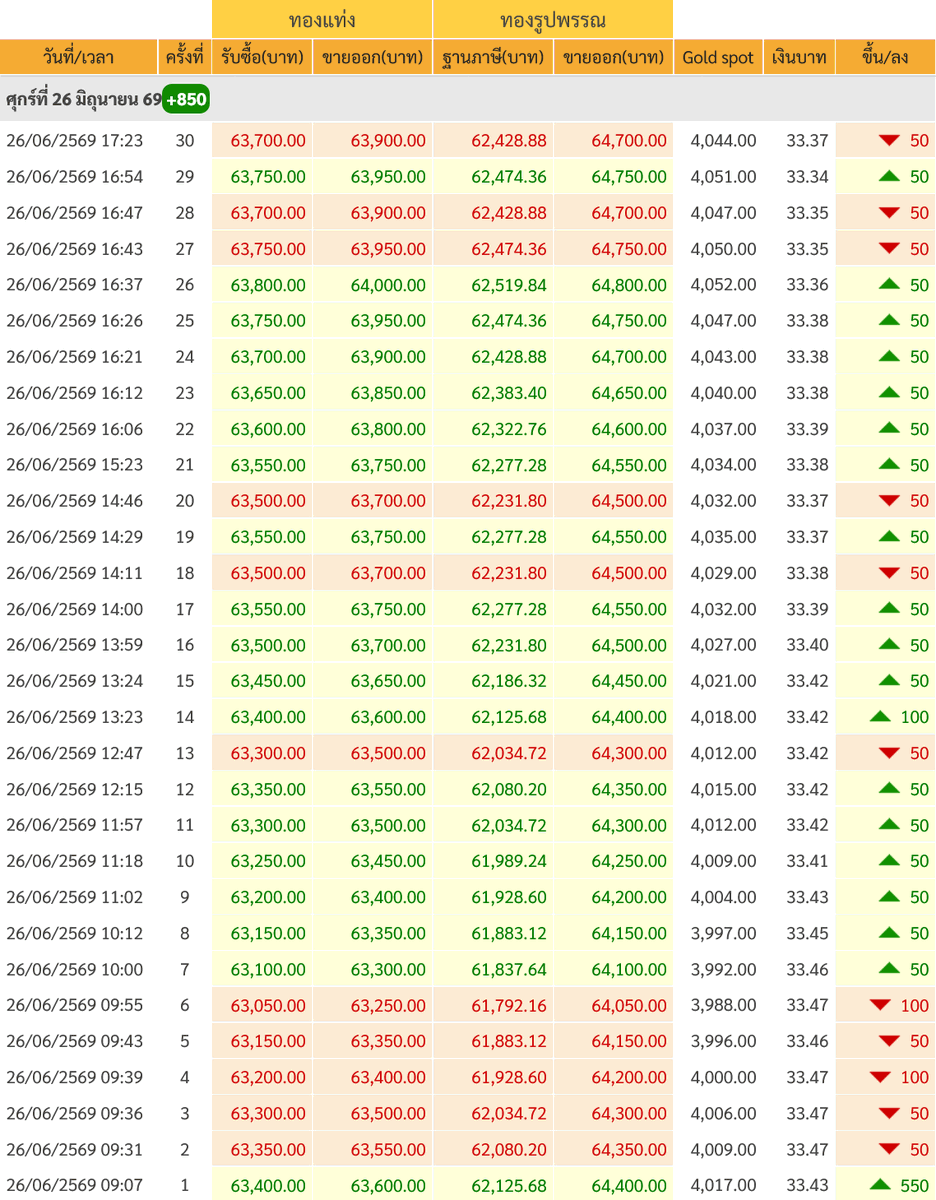Click the Gold spot column header

[718, 57]
